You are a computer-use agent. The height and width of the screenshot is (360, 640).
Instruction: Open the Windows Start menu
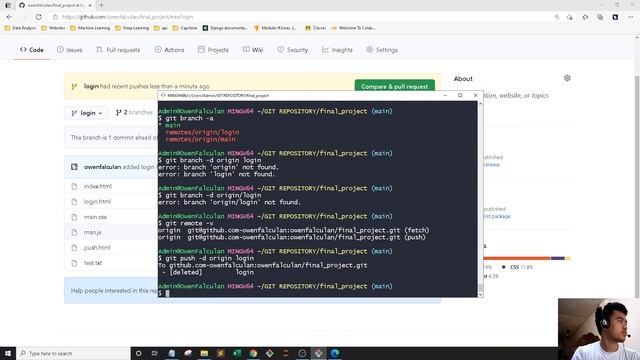click(8, 353)
